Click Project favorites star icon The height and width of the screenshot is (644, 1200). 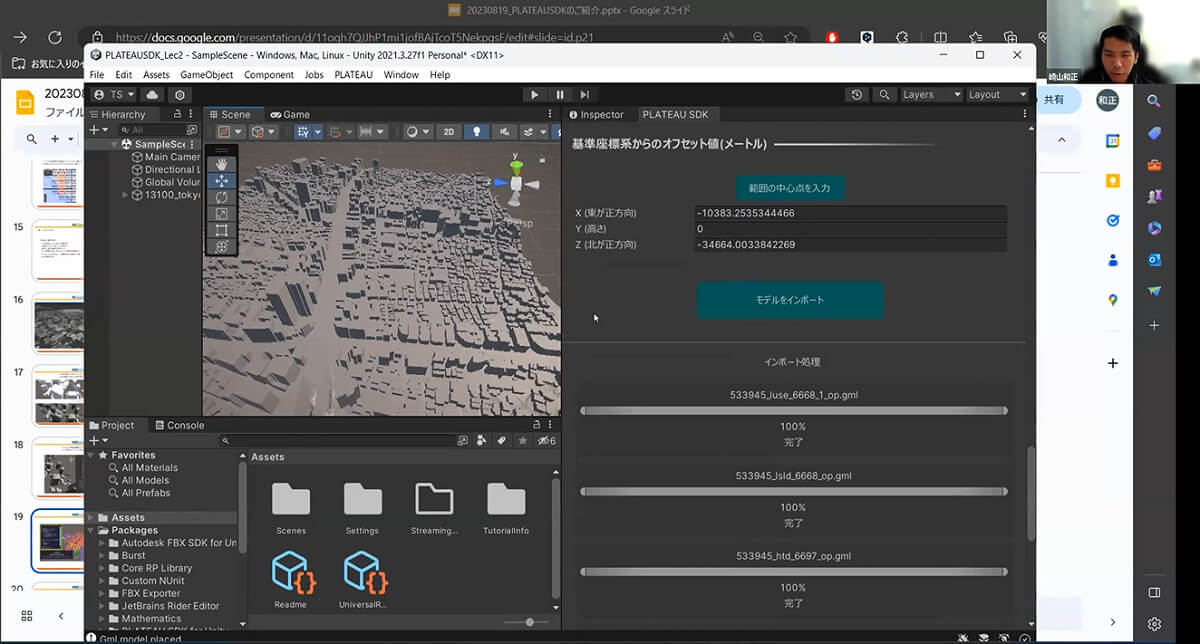[x=522, y=440]
